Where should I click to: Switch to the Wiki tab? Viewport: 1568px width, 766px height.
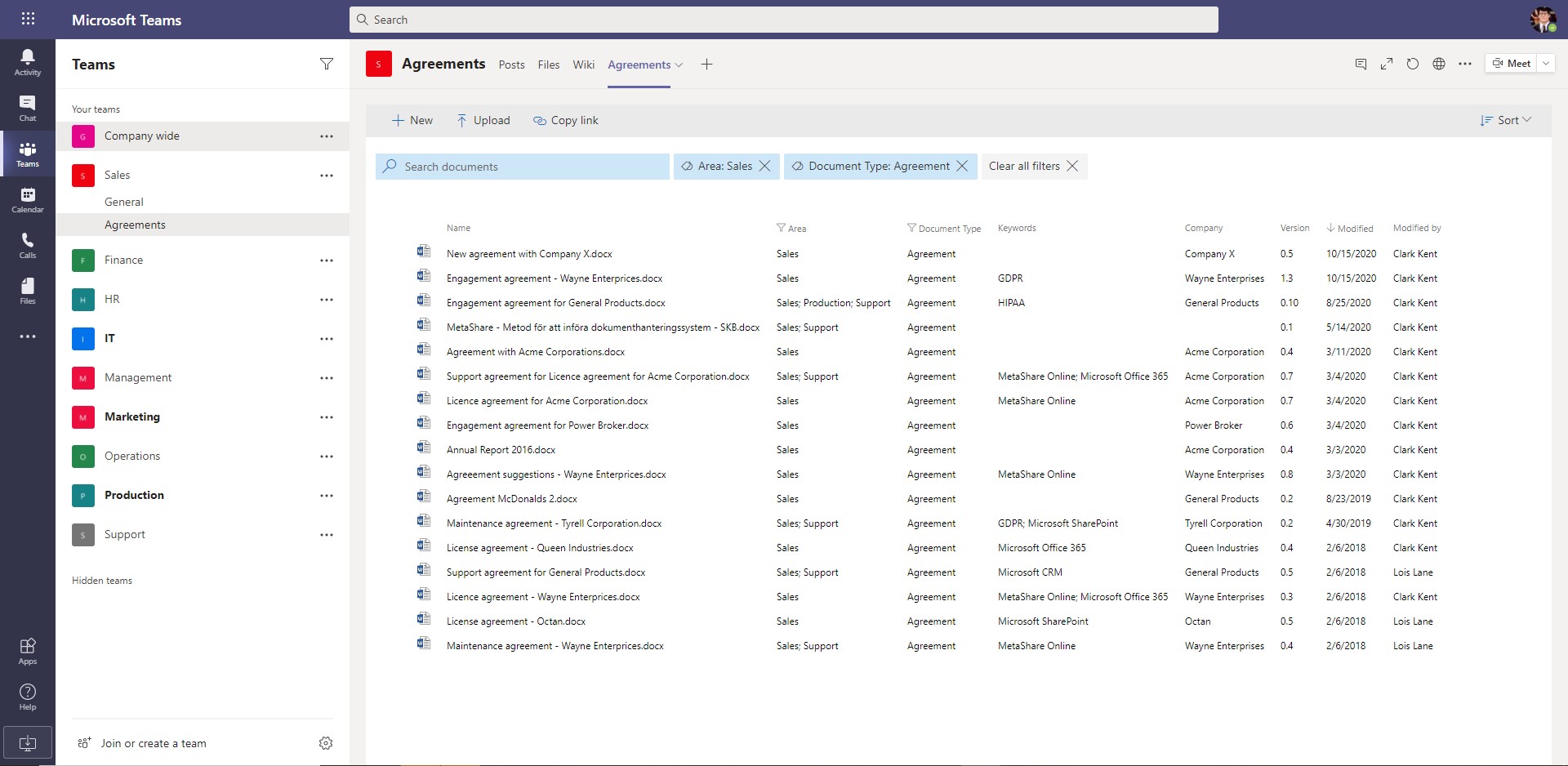pos(584,65)
